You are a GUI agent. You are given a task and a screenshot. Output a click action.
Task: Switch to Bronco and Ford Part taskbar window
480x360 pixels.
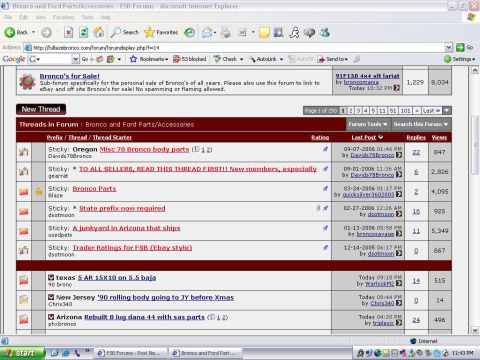click(206, 353)
